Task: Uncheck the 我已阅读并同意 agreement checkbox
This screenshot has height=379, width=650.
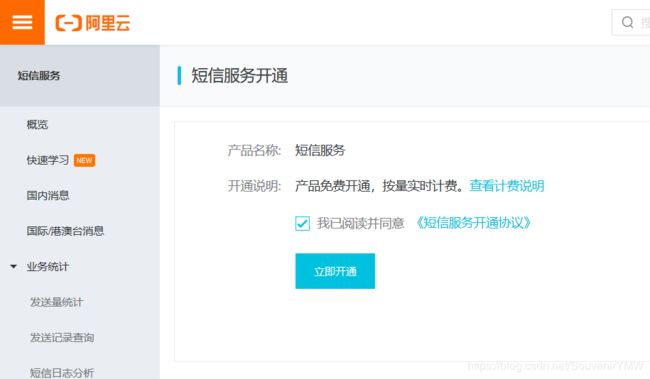Action: pyautogui.click(x=302, y=224)
